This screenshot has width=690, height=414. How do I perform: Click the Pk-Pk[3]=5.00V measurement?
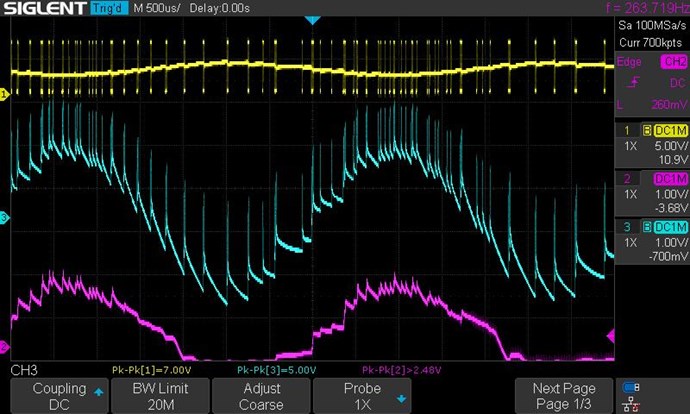[x=276, y=370]
